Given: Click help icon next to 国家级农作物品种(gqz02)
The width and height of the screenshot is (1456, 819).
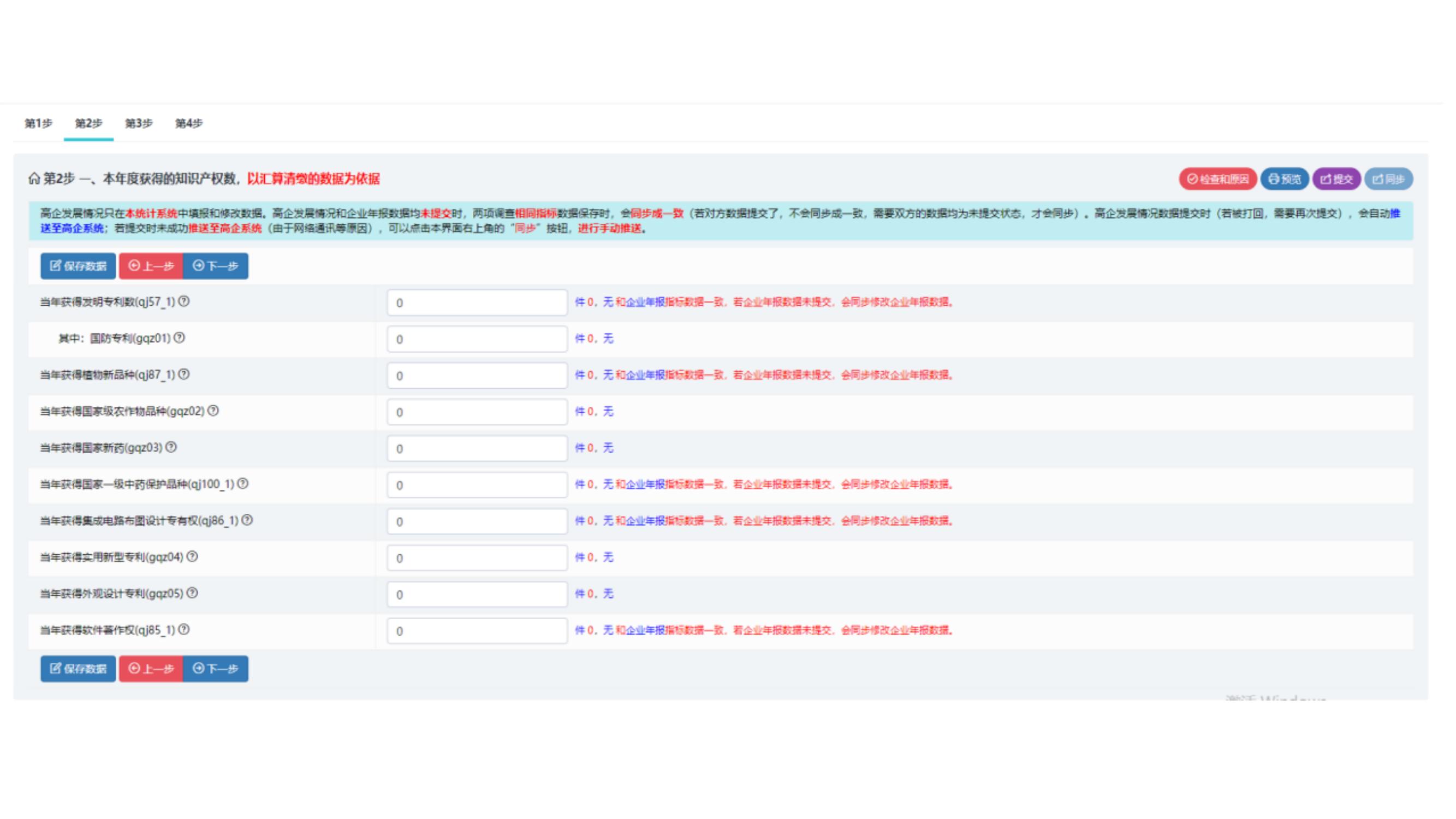Looking at the screenshot, I should 213,411.
